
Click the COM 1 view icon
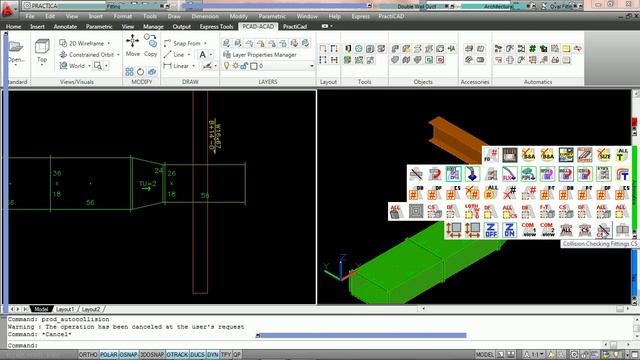click(528, 230)
